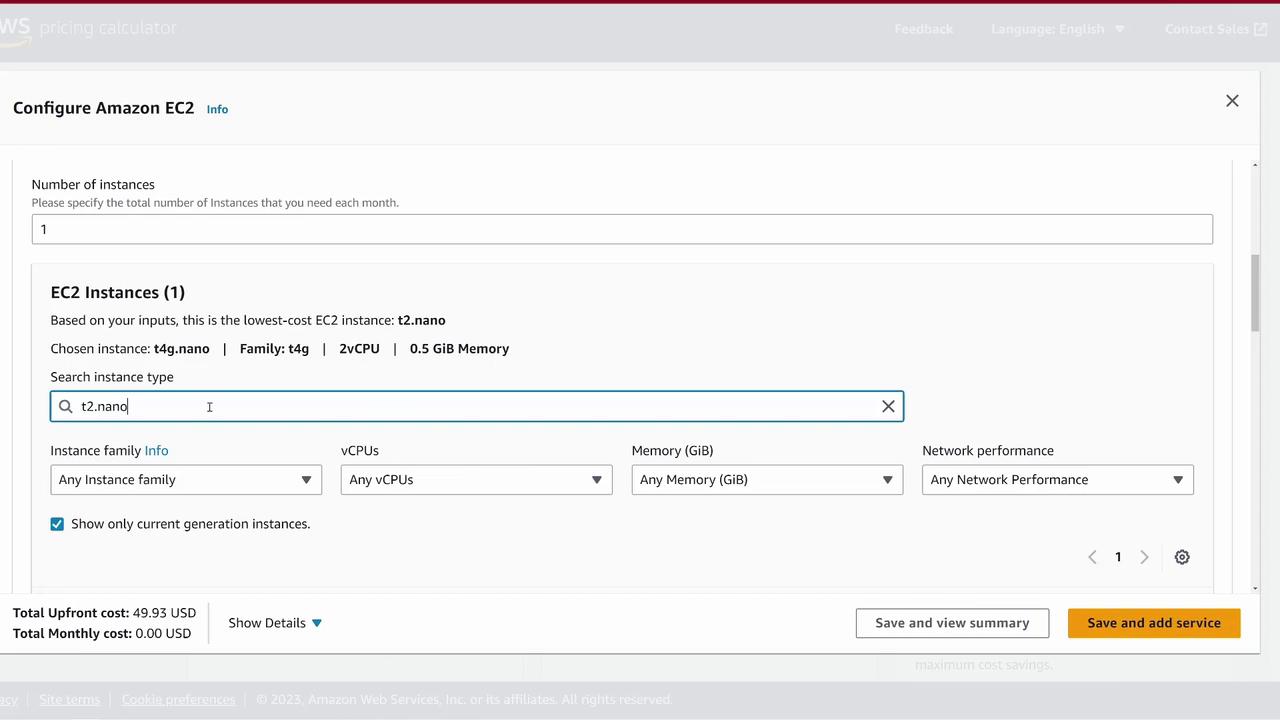Open the Any Instance family dropdown
The height and width of the screenshot is (720, 1280).
click(186, 480)
